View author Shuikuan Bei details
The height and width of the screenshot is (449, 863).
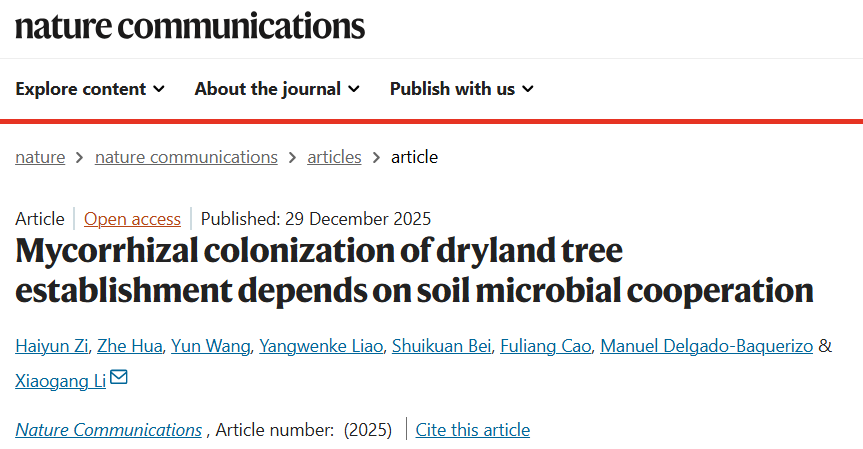click(x=443, y=346)
